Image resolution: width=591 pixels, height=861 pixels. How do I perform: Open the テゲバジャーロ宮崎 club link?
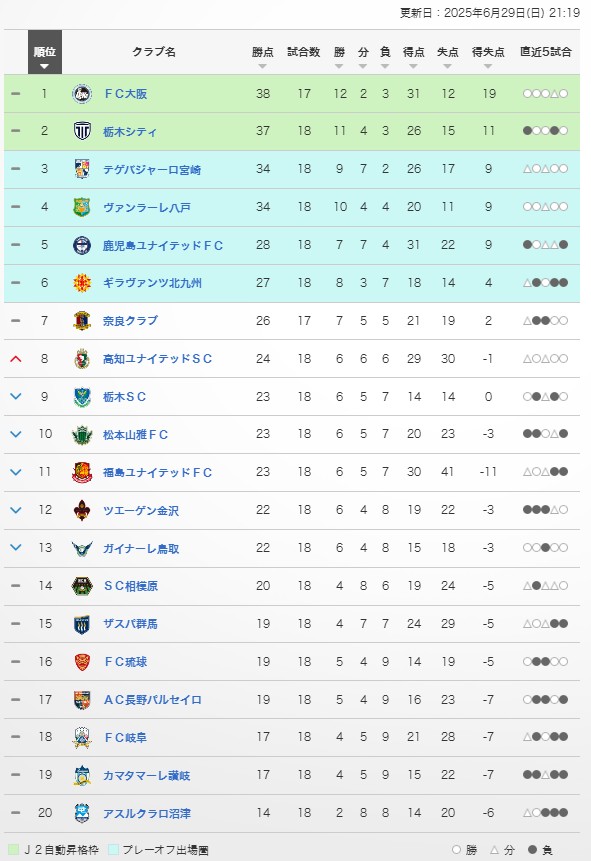click(152, 170)
